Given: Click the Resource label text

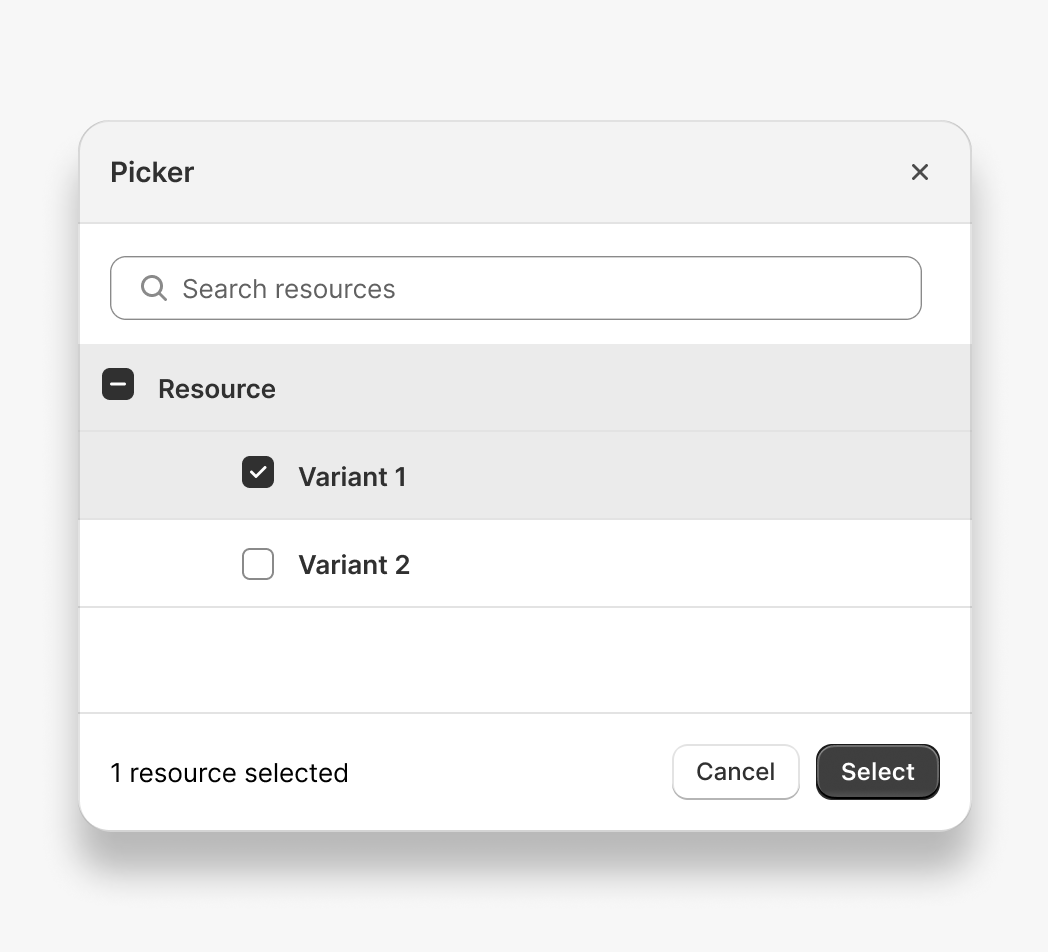Looking at the screenshot, I should [x=216, y=388].
